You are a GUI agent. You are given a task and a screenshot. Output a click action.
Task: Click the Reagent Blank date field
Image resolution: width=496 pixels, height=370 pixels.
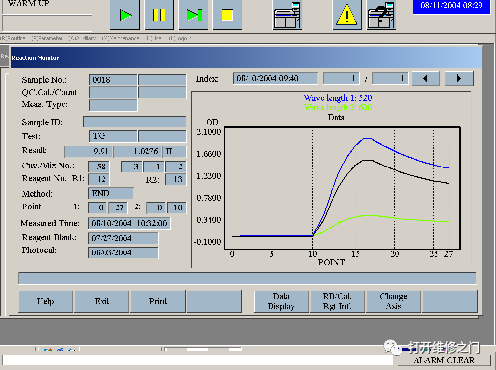pos(123,238)
